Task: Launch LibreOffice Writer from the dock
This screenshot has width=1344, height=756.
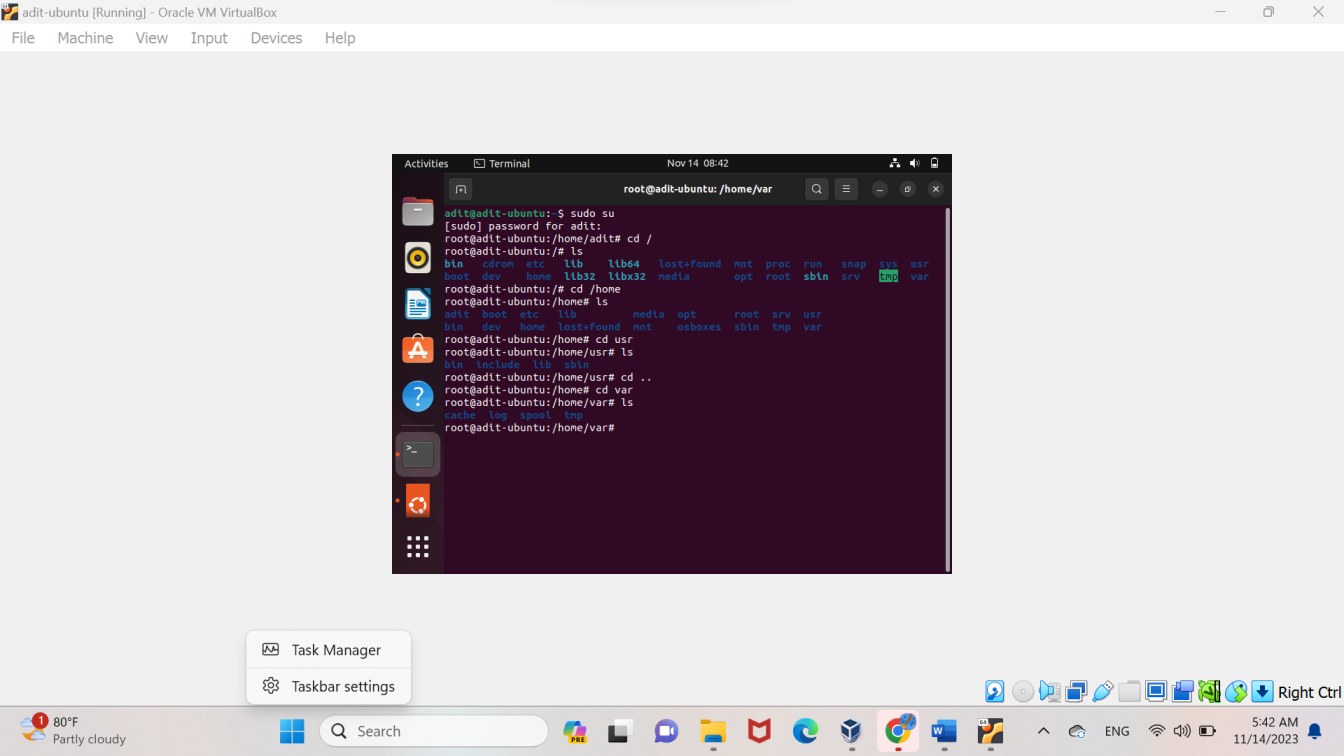Action: [x=418, y=304]
